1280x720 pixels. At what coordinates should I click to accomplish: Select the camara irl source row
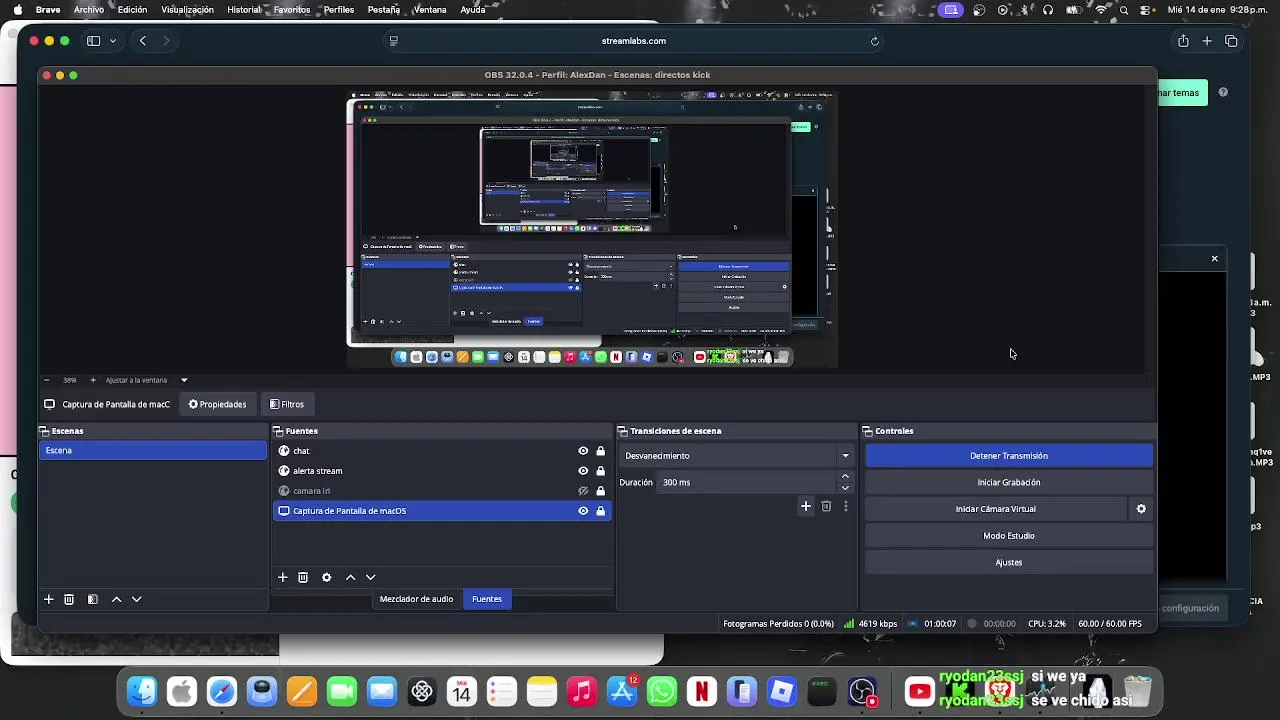click(x=442, y=491)
